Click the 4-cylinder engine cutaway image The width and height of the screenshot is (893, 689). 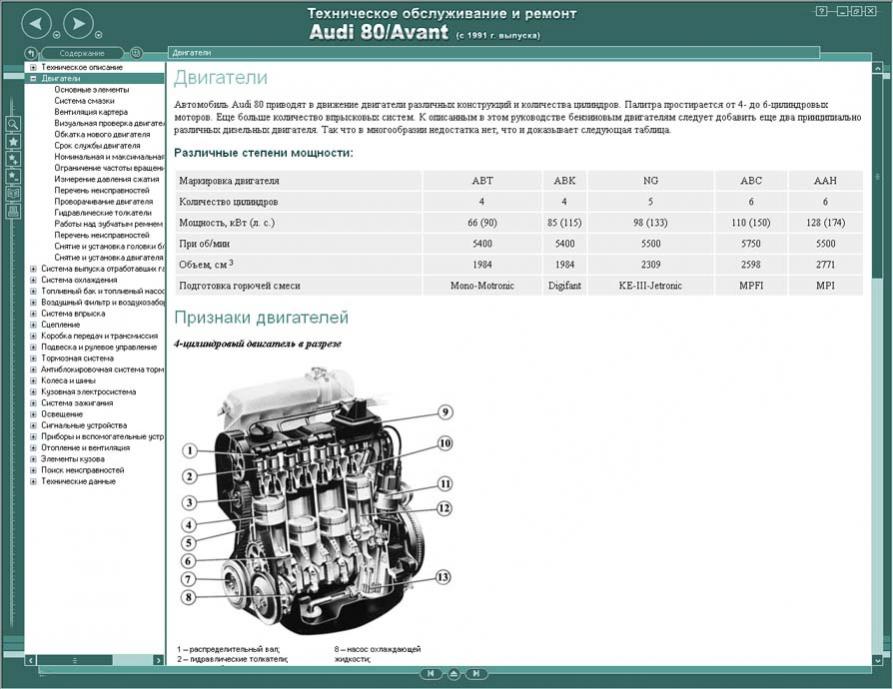[317, 502]
